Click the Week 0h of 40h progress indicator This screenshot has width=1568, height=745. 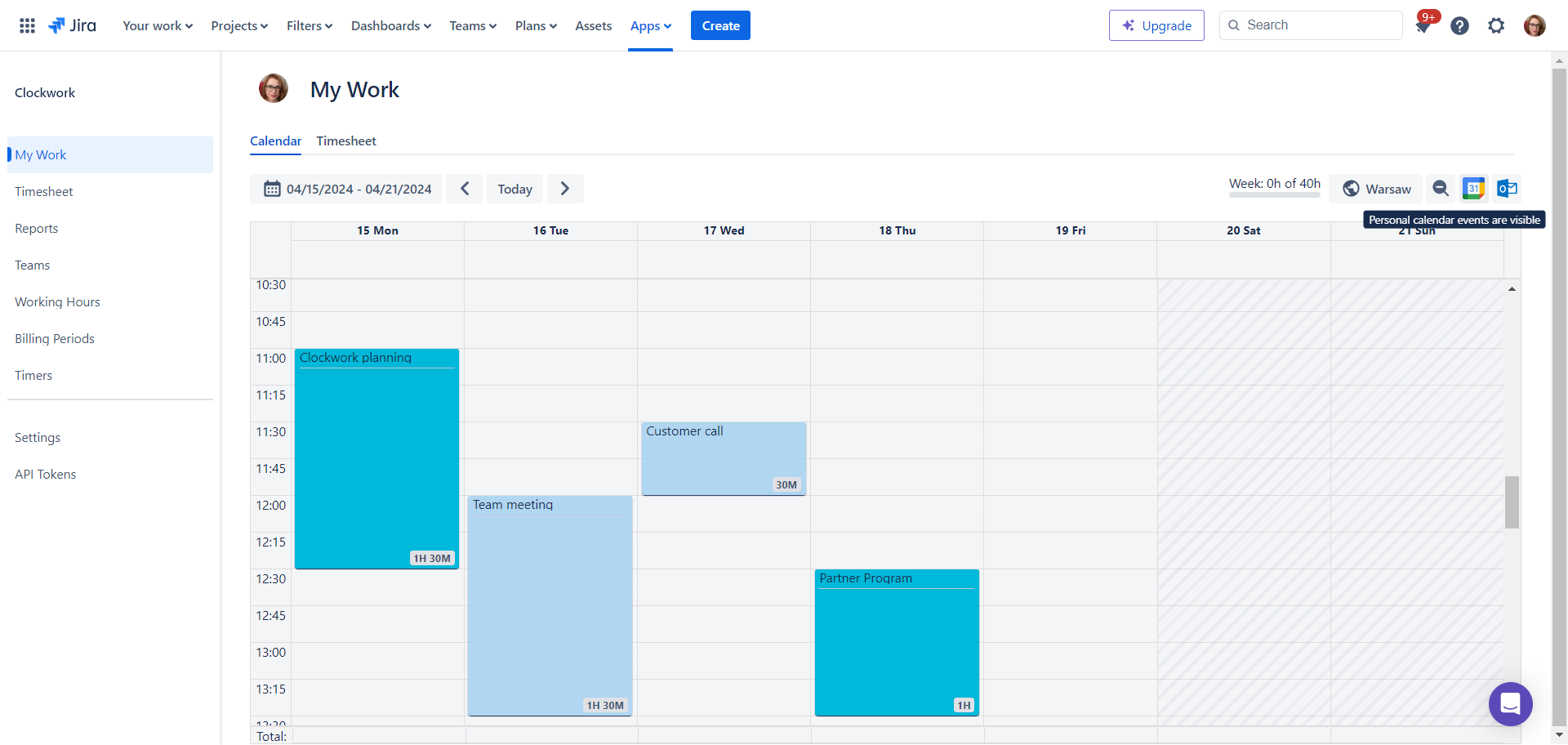[x=1274, y=184]
